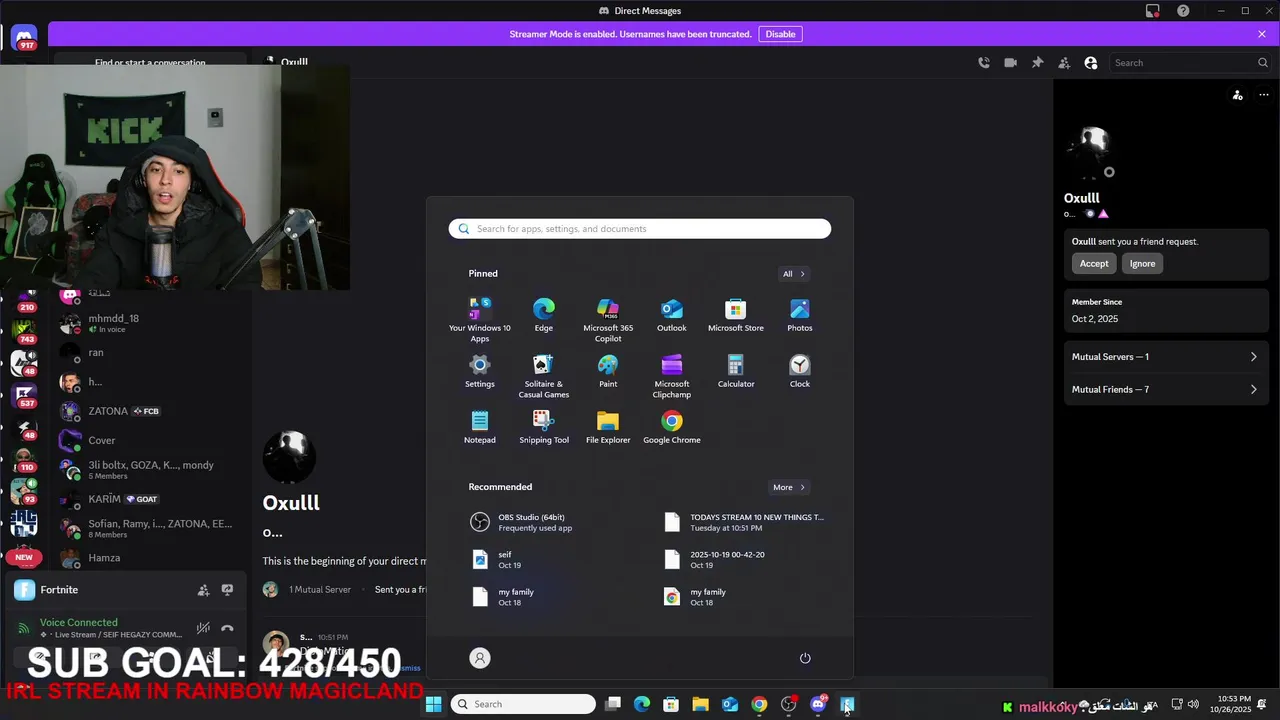Image resolution: width=1280 pixels, height=720 pixels.
Task: Open volume control in system tray
Action: (x=1193, y=704)
